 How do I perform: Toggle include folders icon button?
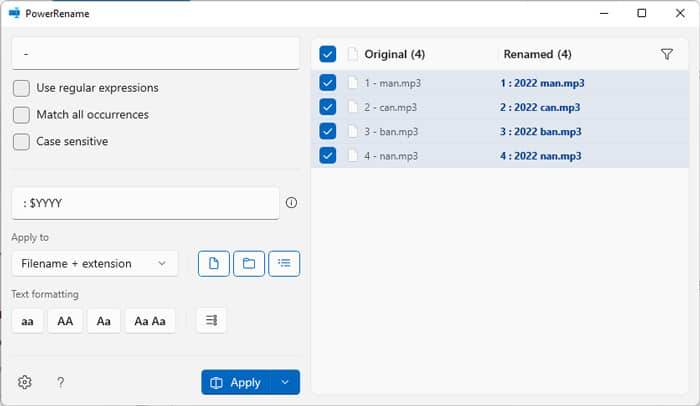(249, 264)
